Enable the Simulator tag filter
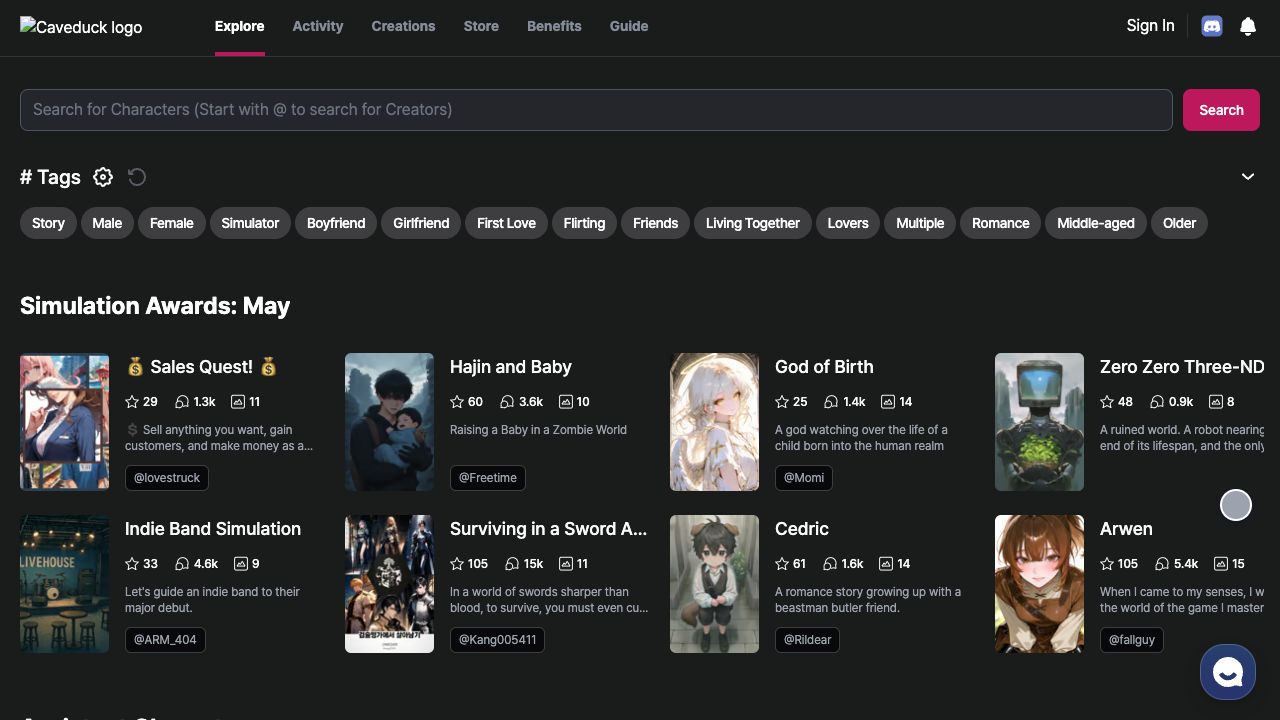The image size is (1280, 720). click(250, 223)
